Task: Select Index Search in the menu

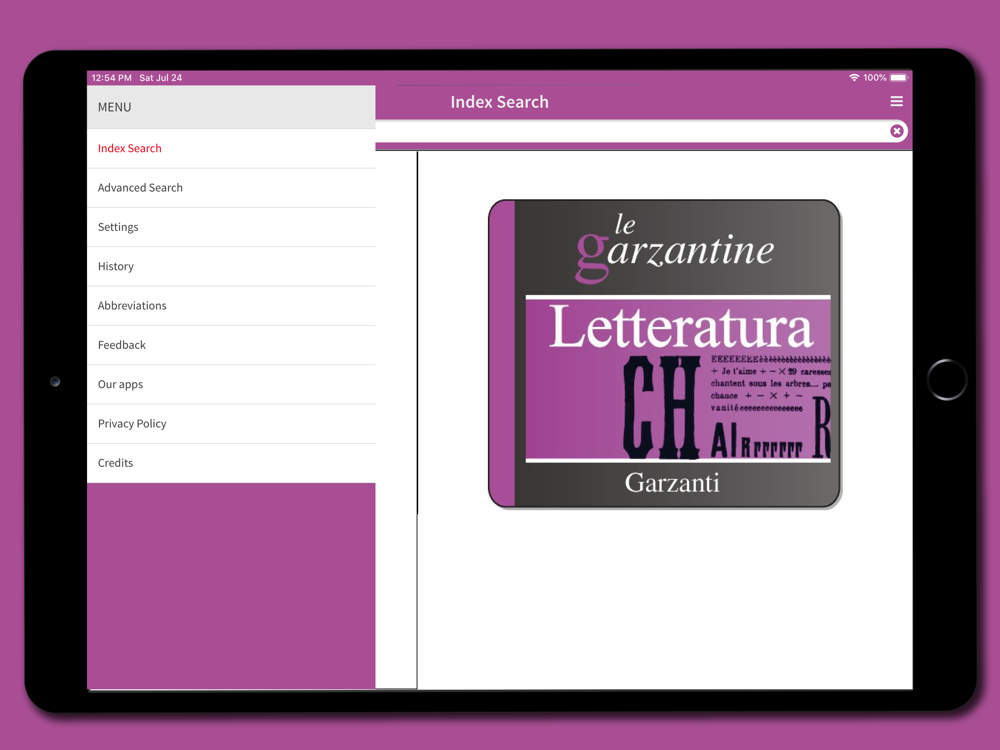Action: (x=231, y=149)
